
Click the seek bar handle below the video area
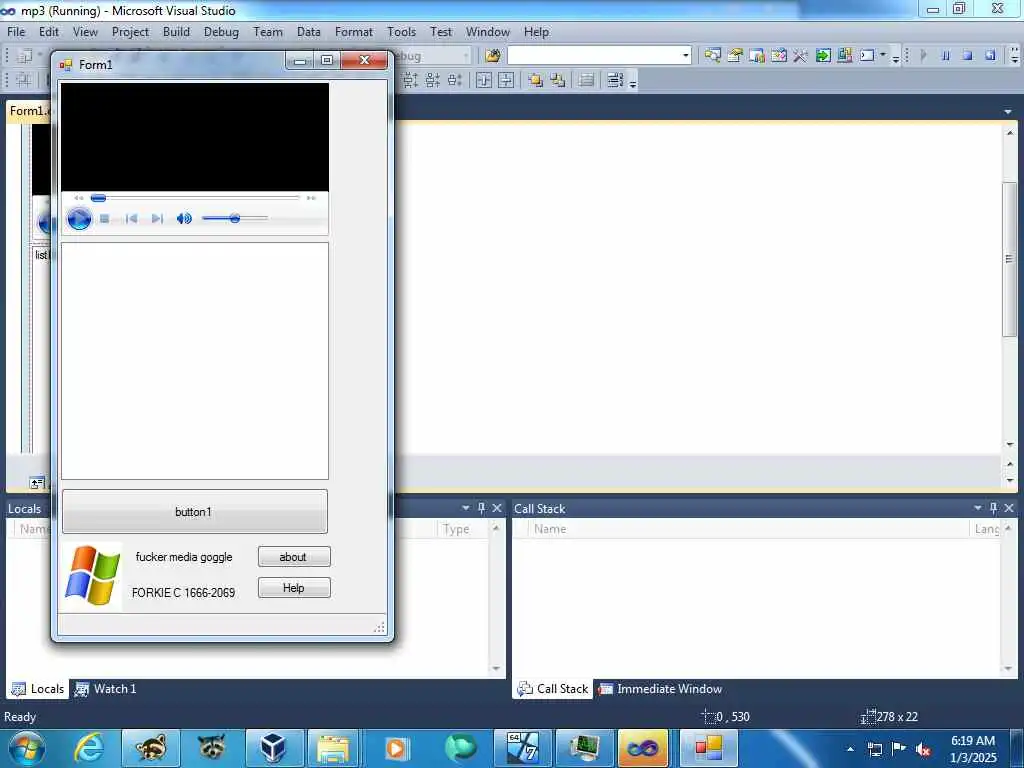(98, 198)
